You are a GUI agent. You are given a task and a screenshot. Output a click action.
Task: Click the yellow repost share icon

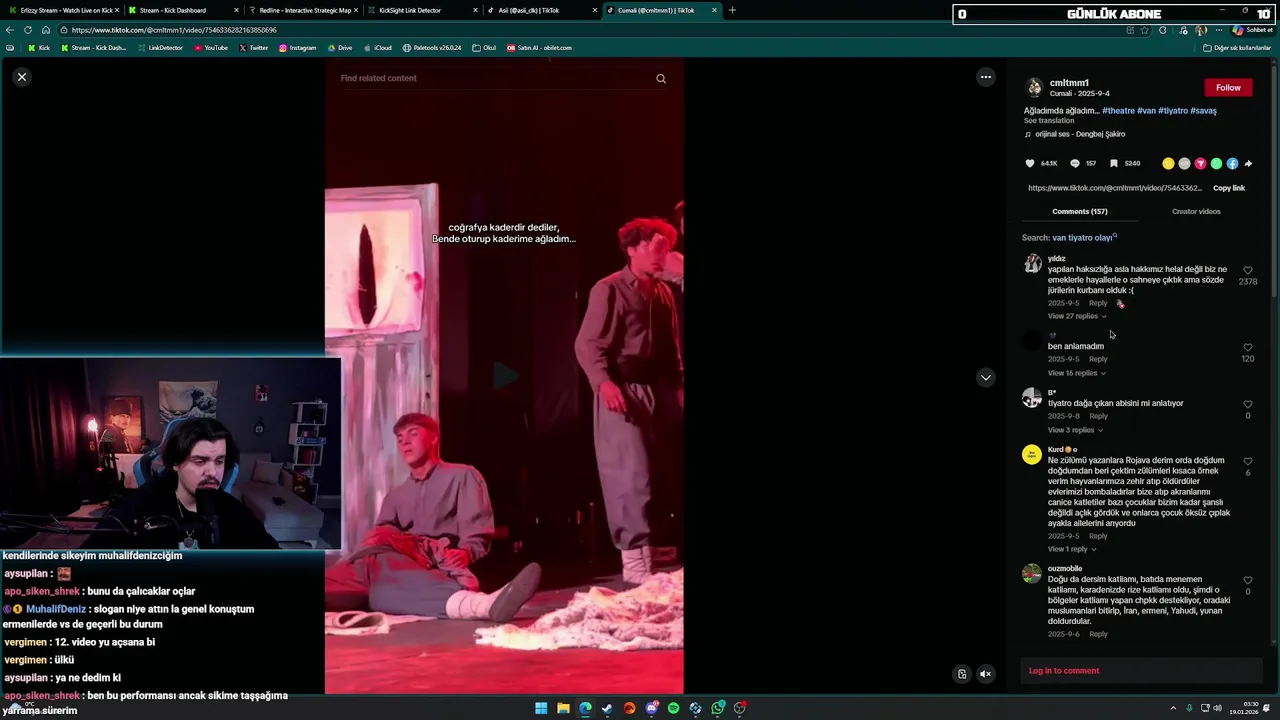click(x=1168, y=163)
